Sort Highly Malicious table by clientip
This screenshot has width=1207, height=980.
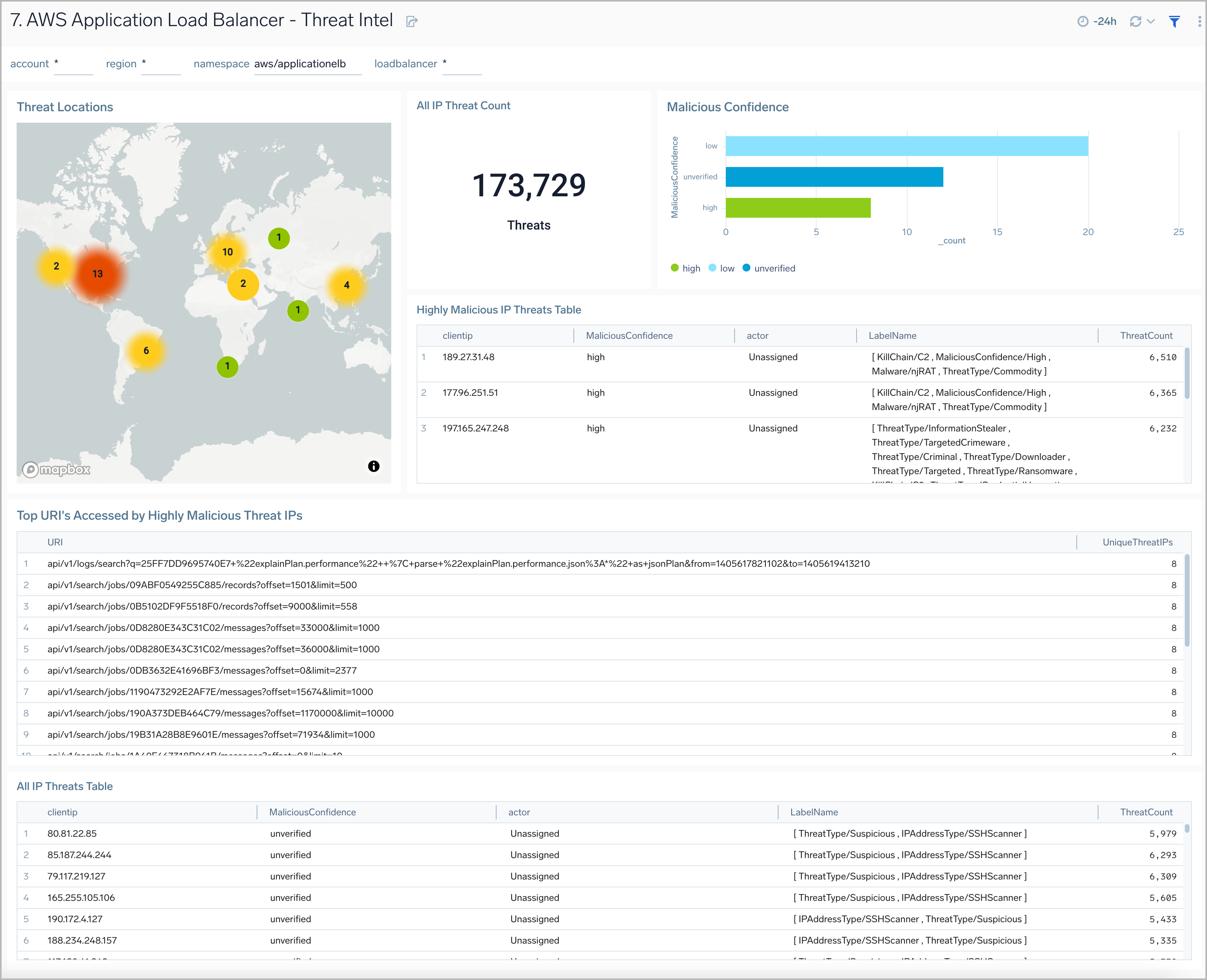pos(457,335)
